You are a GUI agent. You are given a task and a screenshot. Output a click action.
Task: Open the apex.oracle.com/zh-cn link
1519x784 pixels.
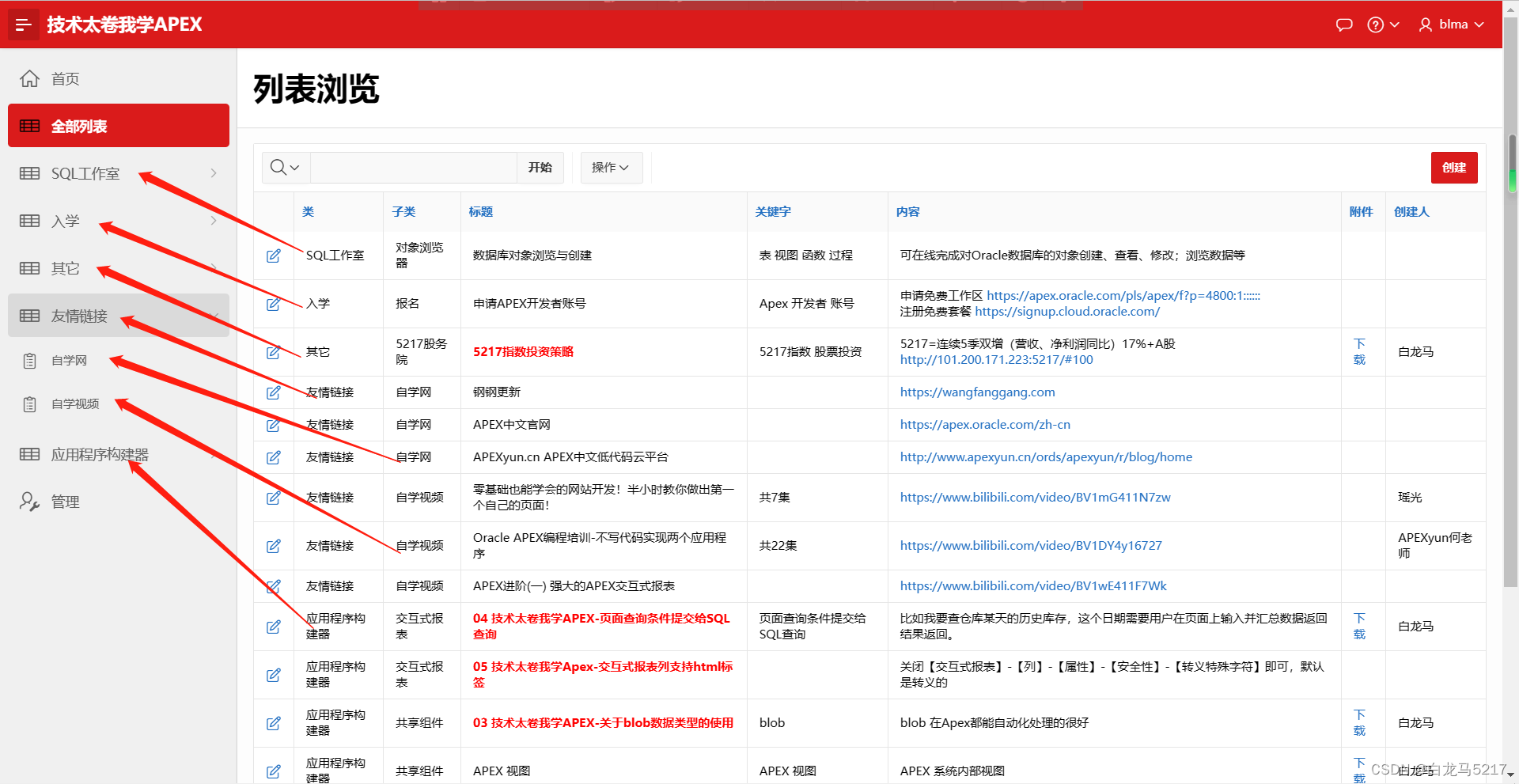click(x=985, y=425)
